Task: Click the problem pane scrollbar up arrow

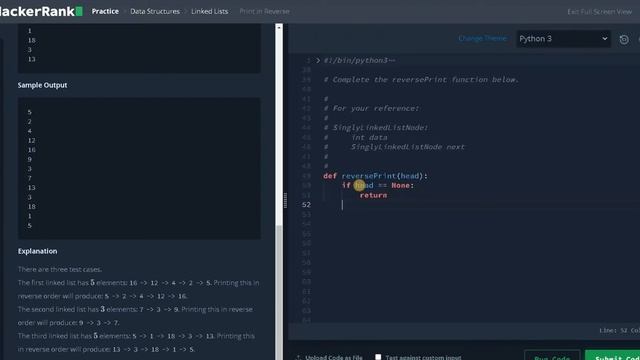Action: click(x=279, y=27)
